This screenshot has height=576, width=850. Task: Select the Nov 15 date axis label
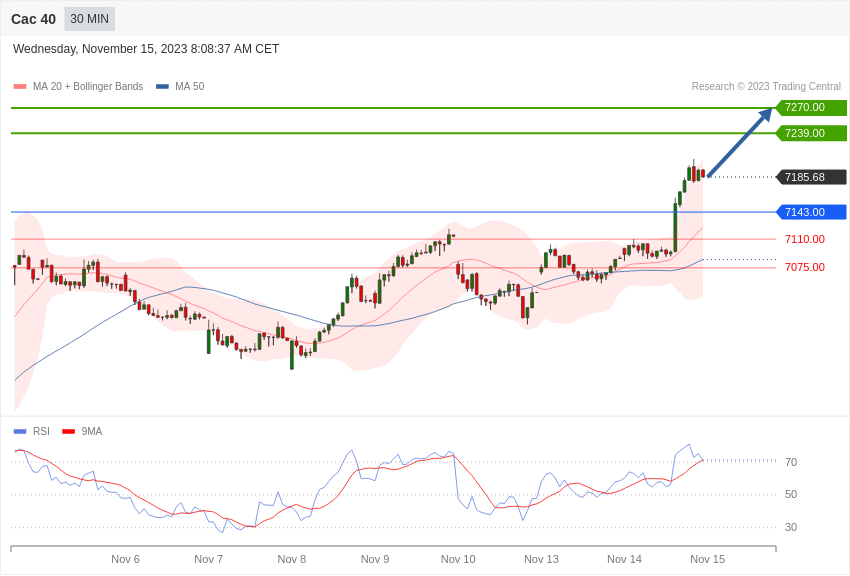pyautogui.click(x=707, y=559)
